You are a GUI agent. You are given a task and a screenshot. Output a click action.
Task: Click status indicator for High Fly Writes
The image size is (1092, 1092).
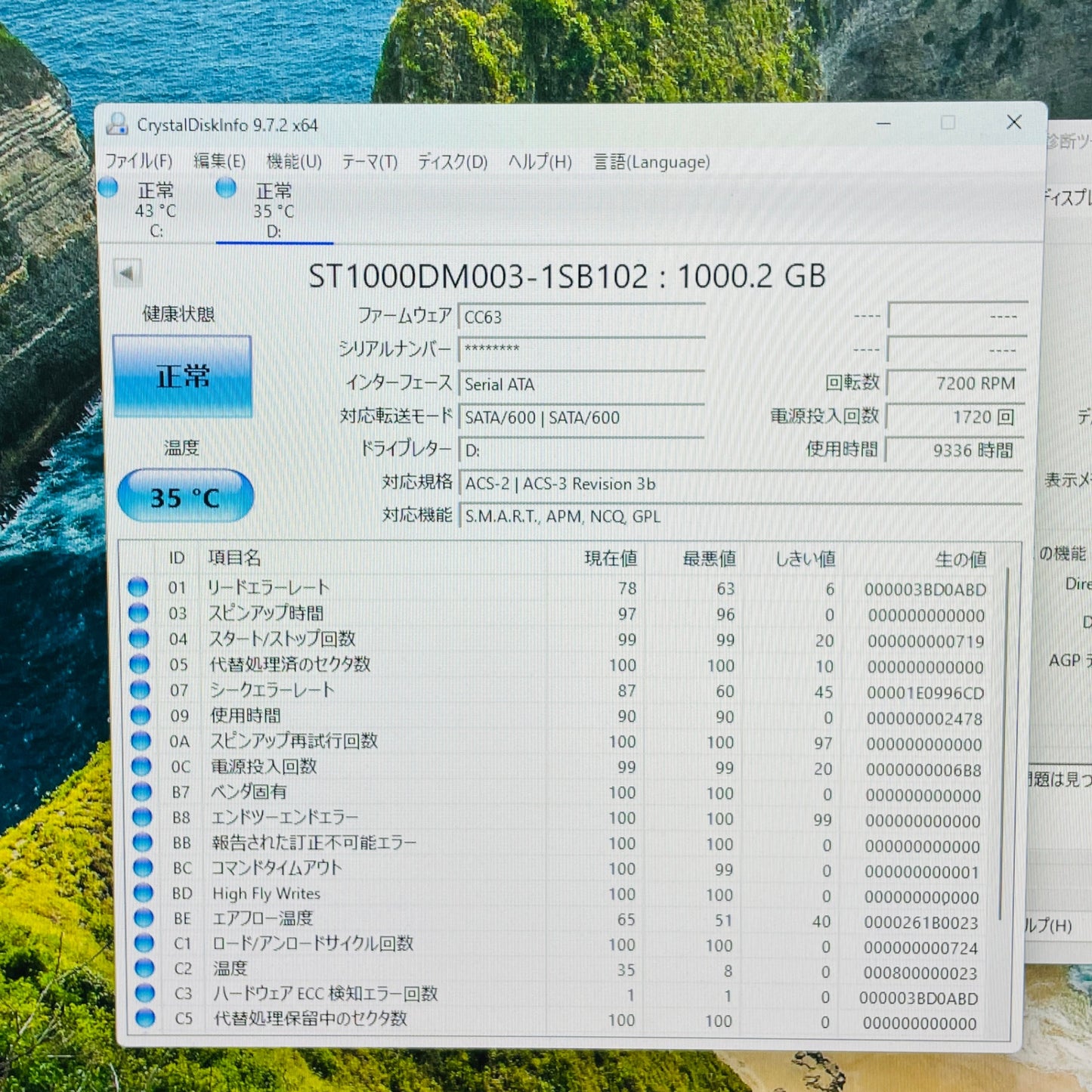point(143,895)
